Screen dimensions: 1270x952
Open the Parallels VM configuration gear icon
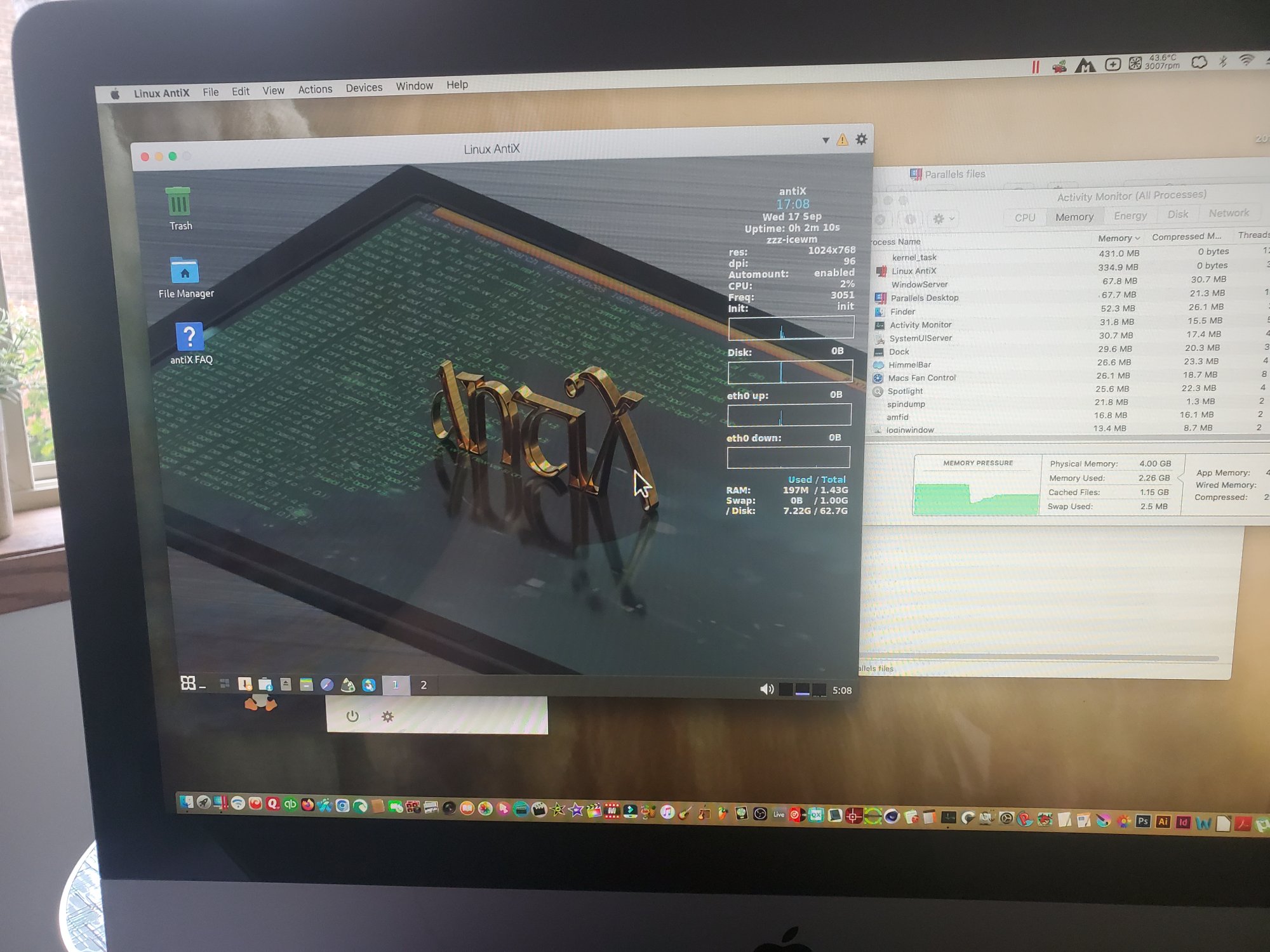[861, 139]
